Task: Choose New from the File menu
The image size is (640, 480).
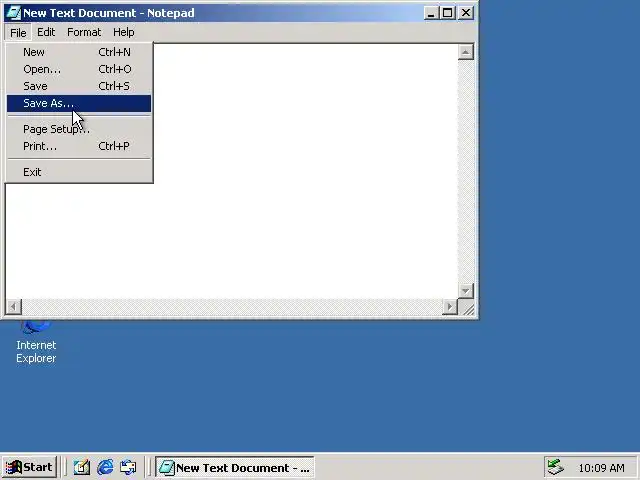Action: click(79, 52)
